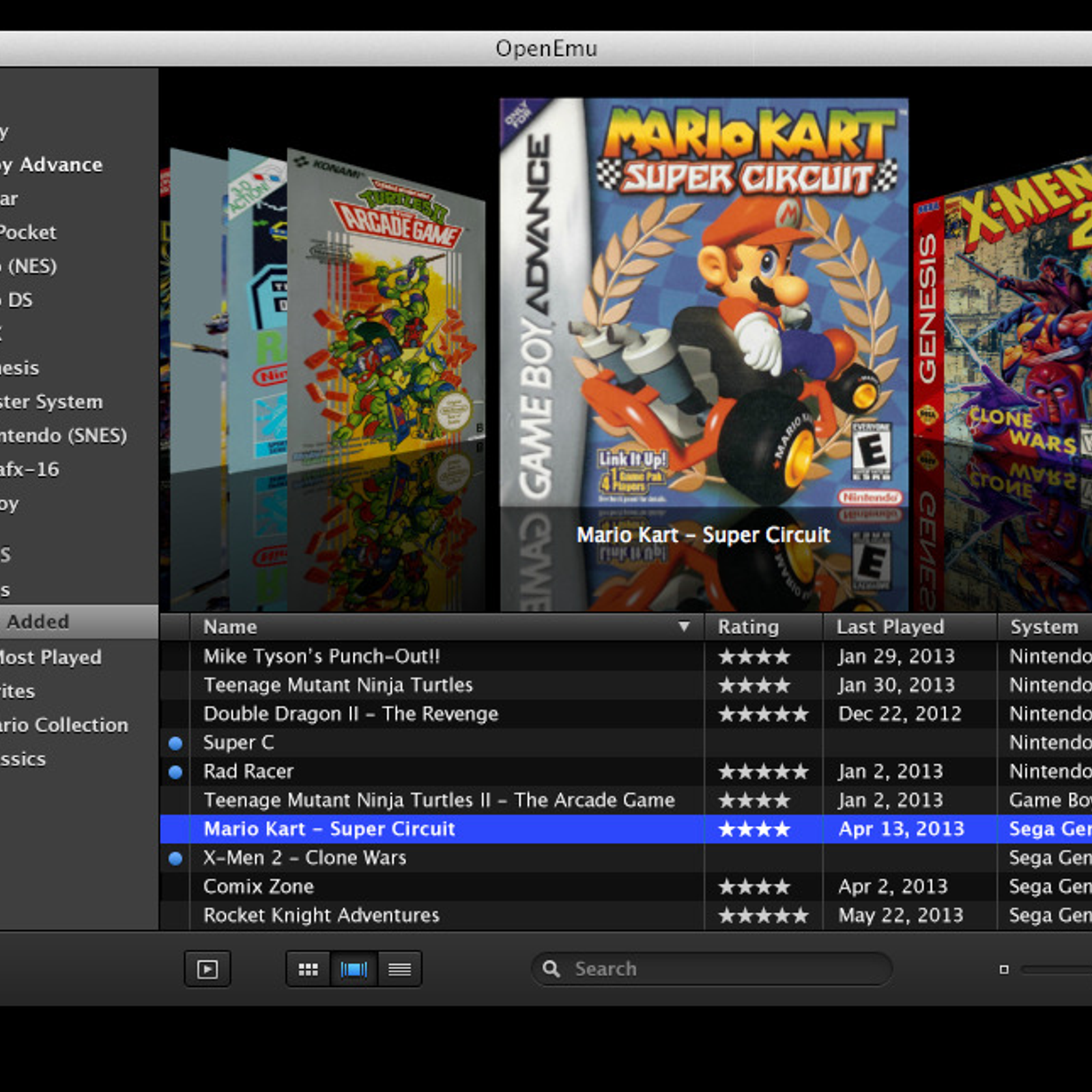
Task: Select Double Dragon II – The Revenge row
Action: tap(626, 713)
